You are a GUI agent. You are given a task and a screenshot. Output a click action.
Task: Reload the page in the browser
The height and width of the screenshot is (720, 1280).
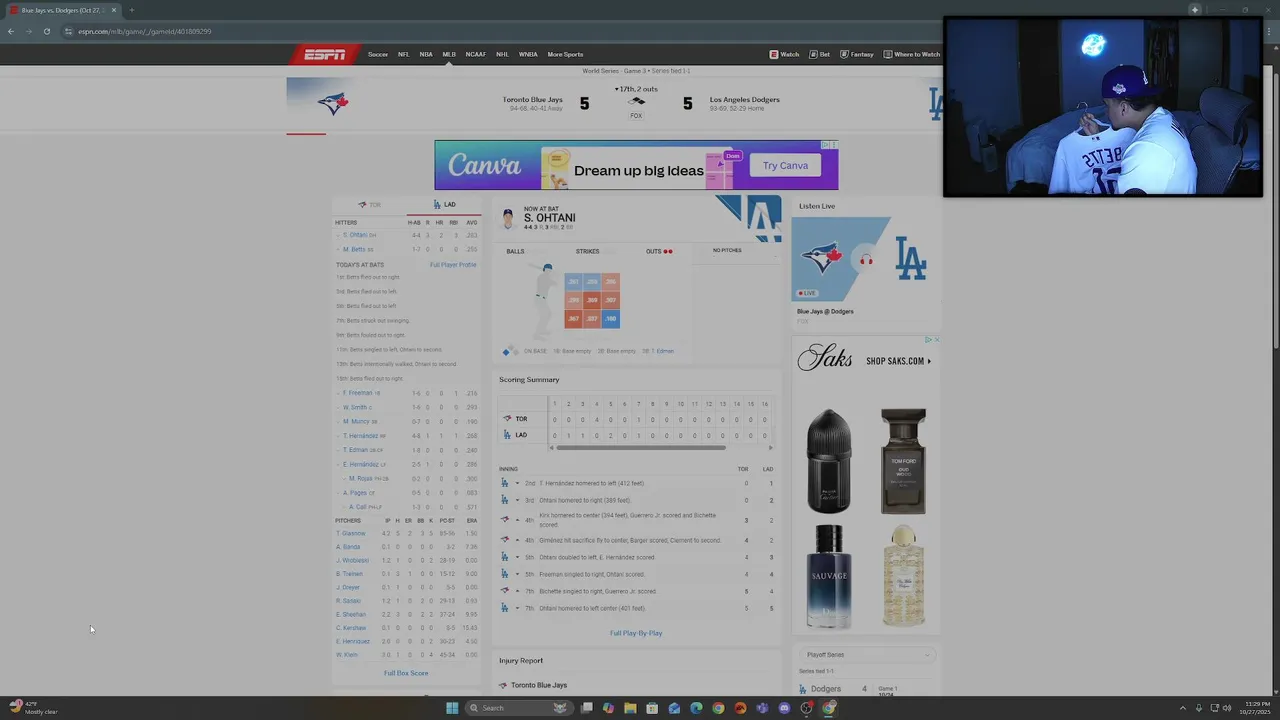[46, 31]
